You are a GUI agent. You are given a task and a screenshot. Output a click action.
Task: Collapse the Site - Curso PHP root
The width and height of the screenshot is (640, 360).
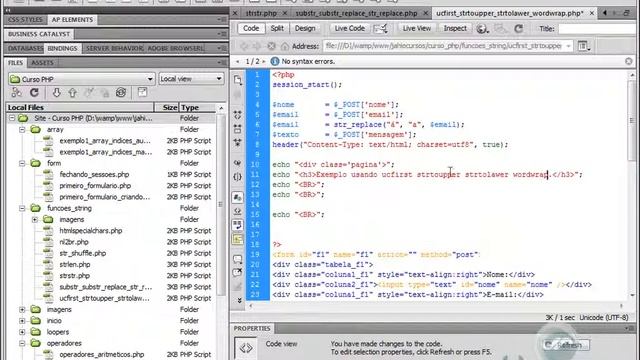click(x=12, y=118)
